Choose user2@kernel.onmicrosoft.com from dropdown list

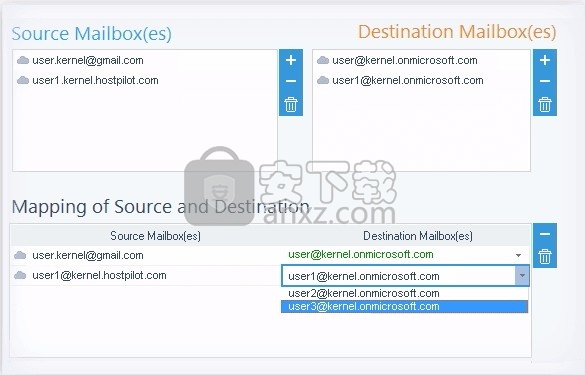coord(404,293)
